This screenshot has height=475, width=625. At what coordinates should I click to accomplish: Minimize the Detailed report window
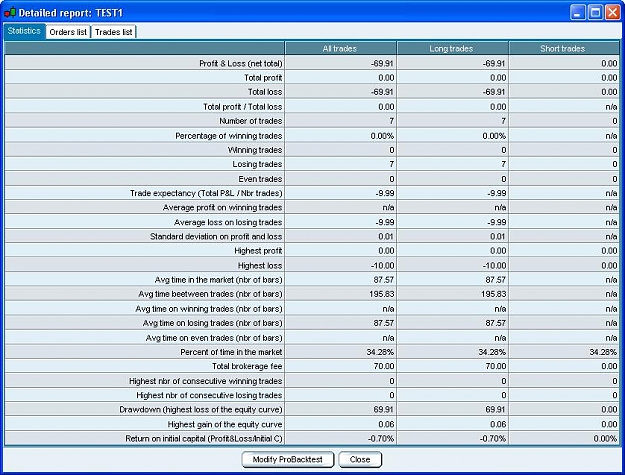pyautogui.click(x=578, y=12)
